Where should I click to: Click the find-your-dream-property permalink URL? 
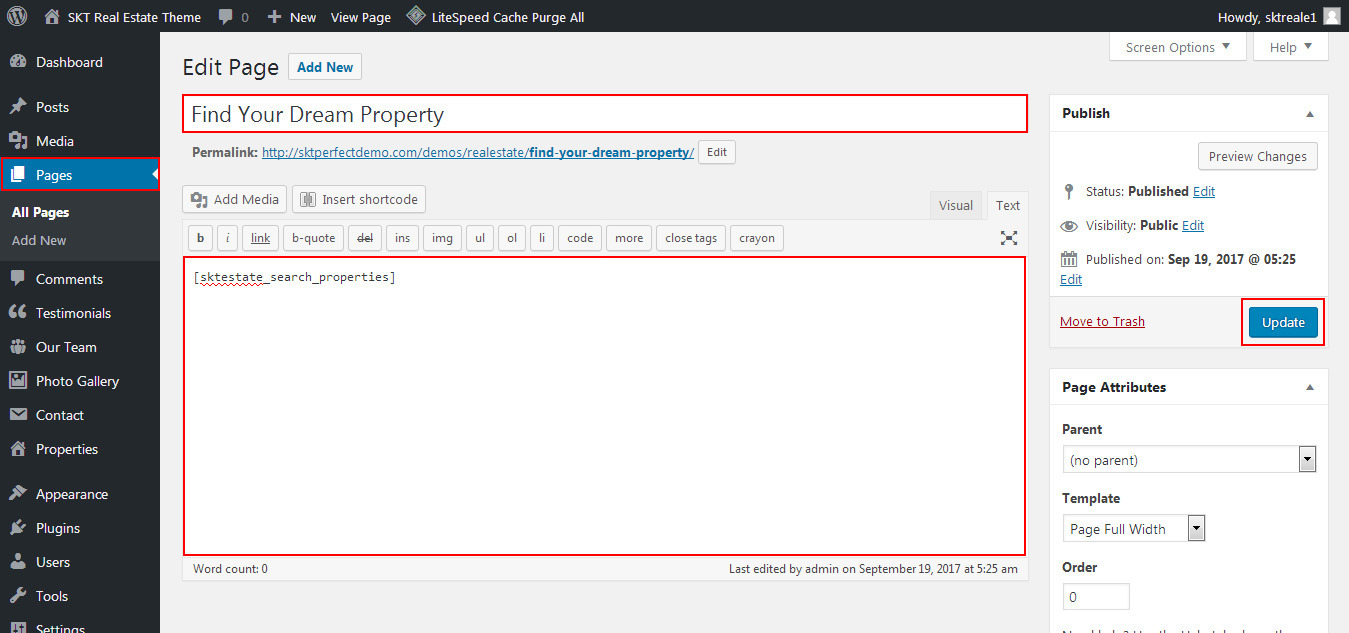tap(478, 153)
